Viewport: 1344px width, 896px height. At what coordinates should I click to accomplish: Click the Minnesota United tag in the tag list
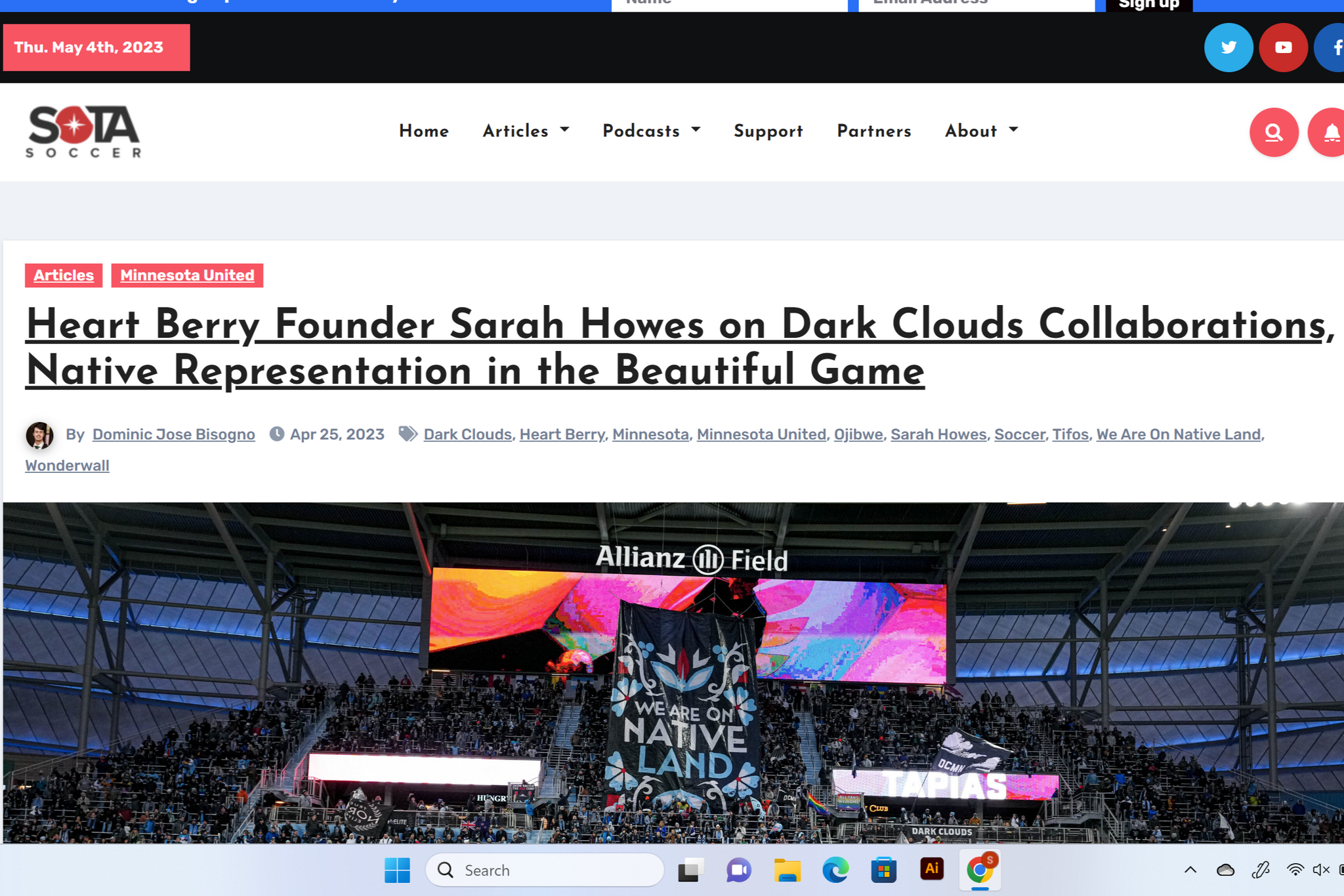pyautogui.click(x=761, y=434)
